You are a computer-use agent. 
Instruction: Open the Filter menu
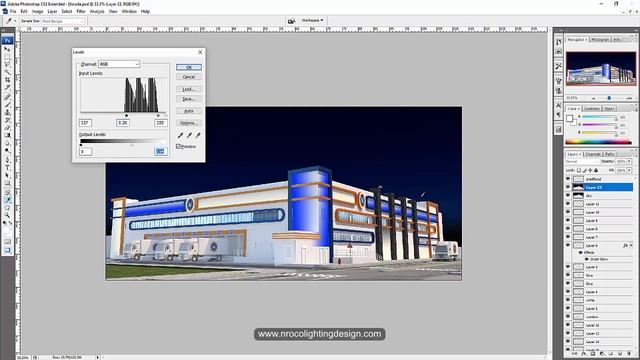81,11
